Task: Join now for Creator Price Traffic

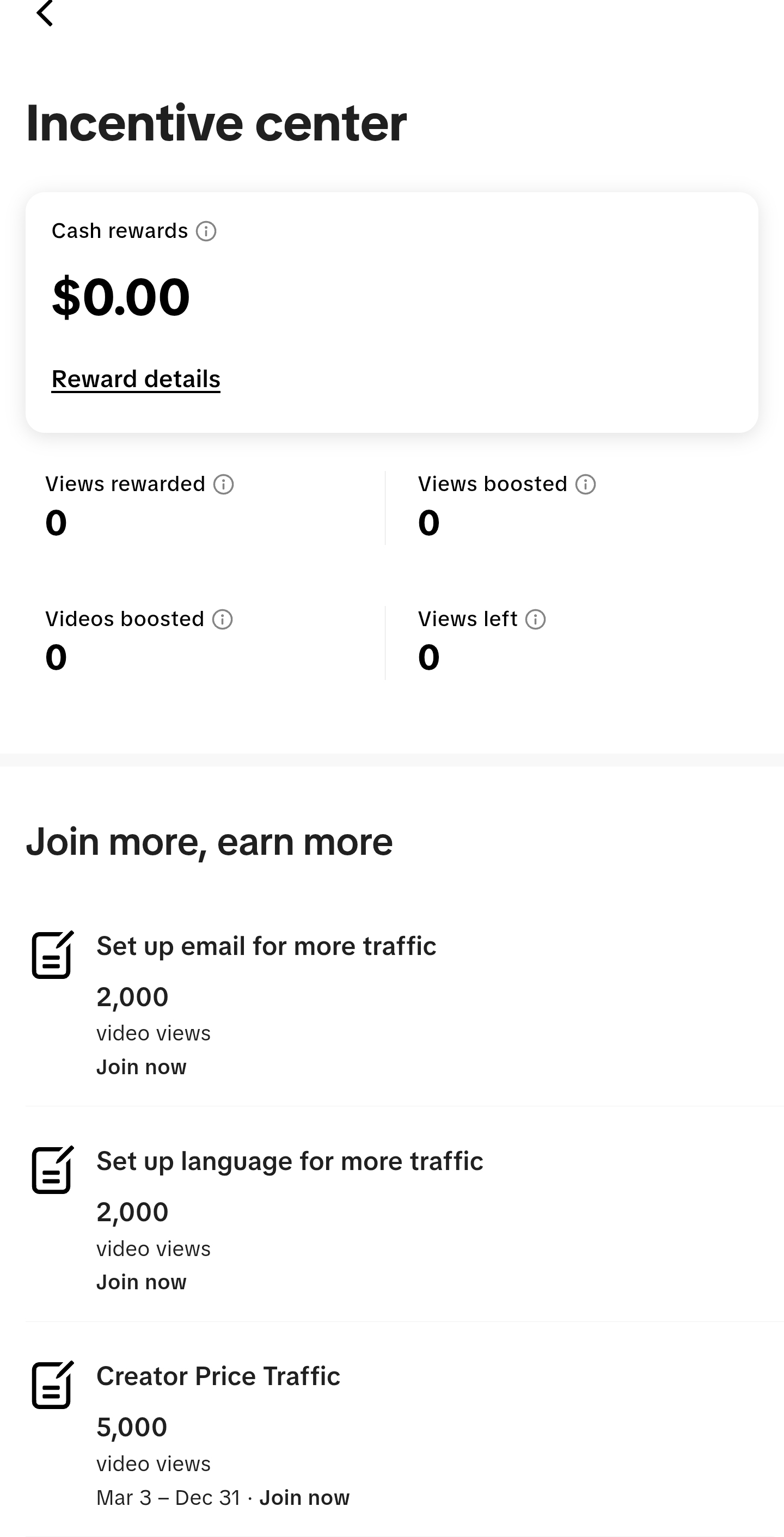Action: 304,1498
